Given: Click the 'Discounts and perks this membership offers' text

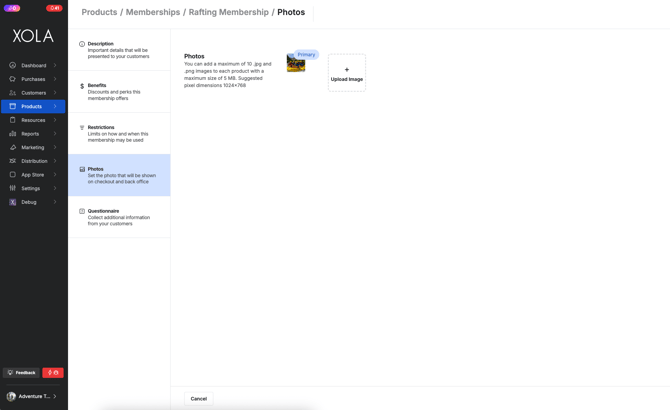Looking at the screenshot, I should point(114,95).
